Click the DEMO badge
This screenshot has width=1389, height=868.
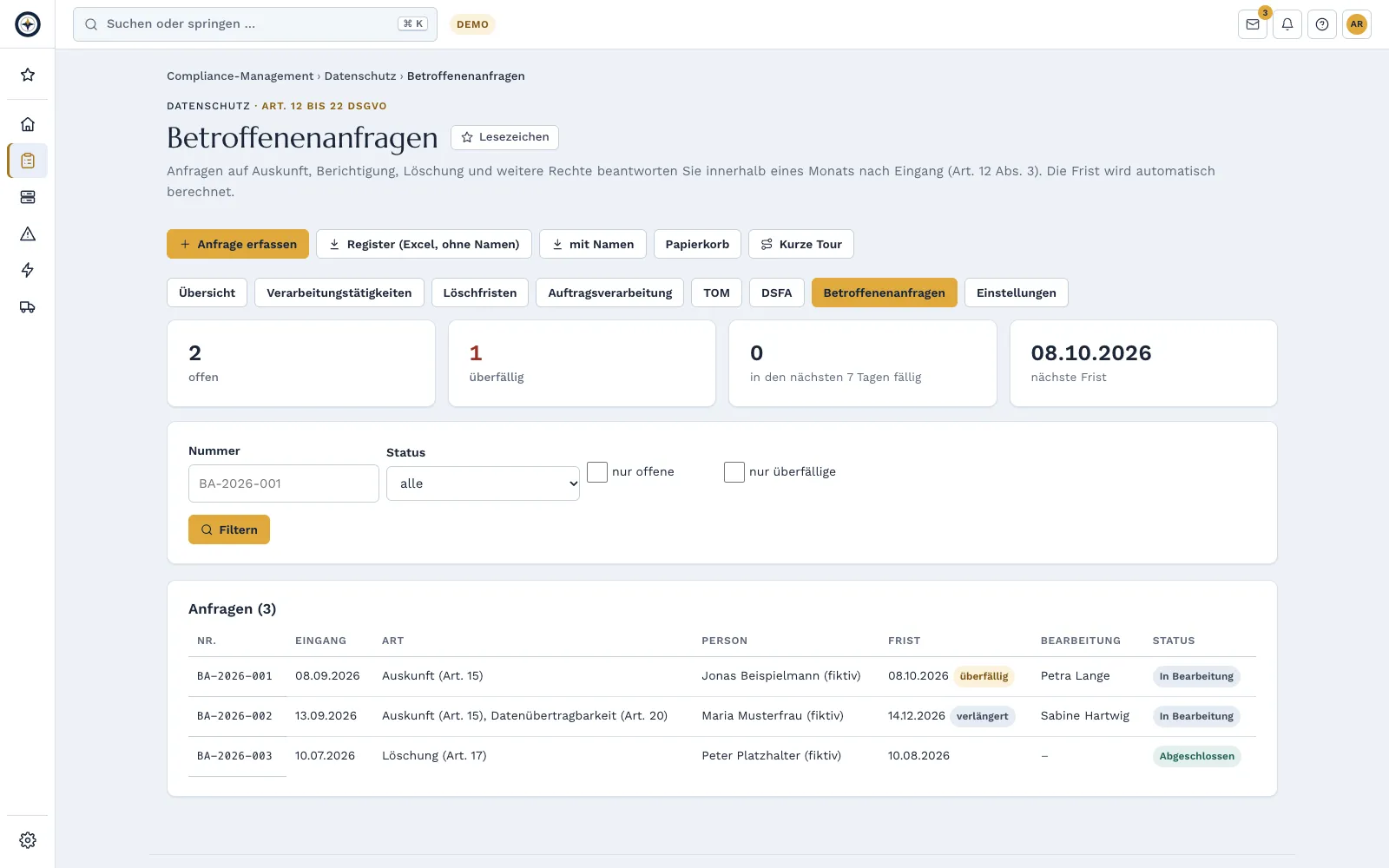[x=472, y=24]
